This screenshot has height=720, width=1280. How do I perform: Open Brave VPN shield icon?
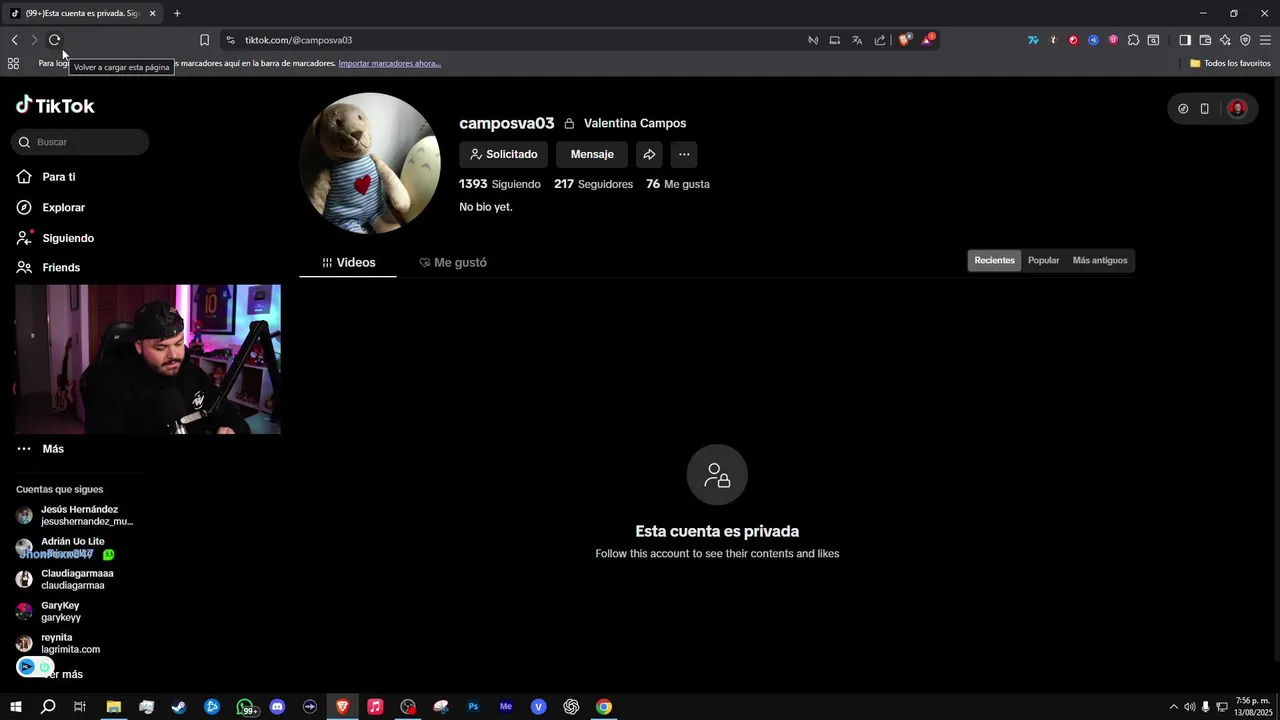click(x=1245, y=40)
